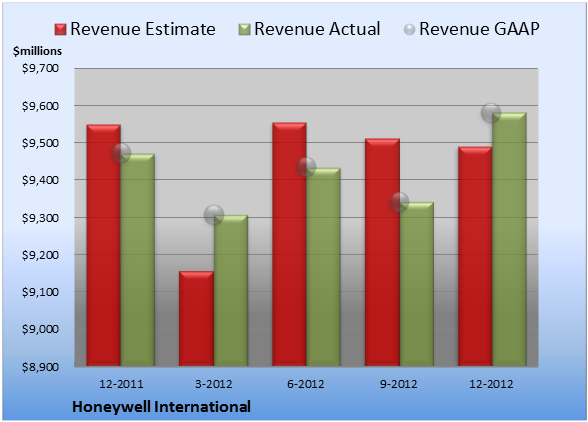The image size is (588, 422).
Task: Click the GAAP sphere marker for 12-2011
Action: (x=121, y=153)
